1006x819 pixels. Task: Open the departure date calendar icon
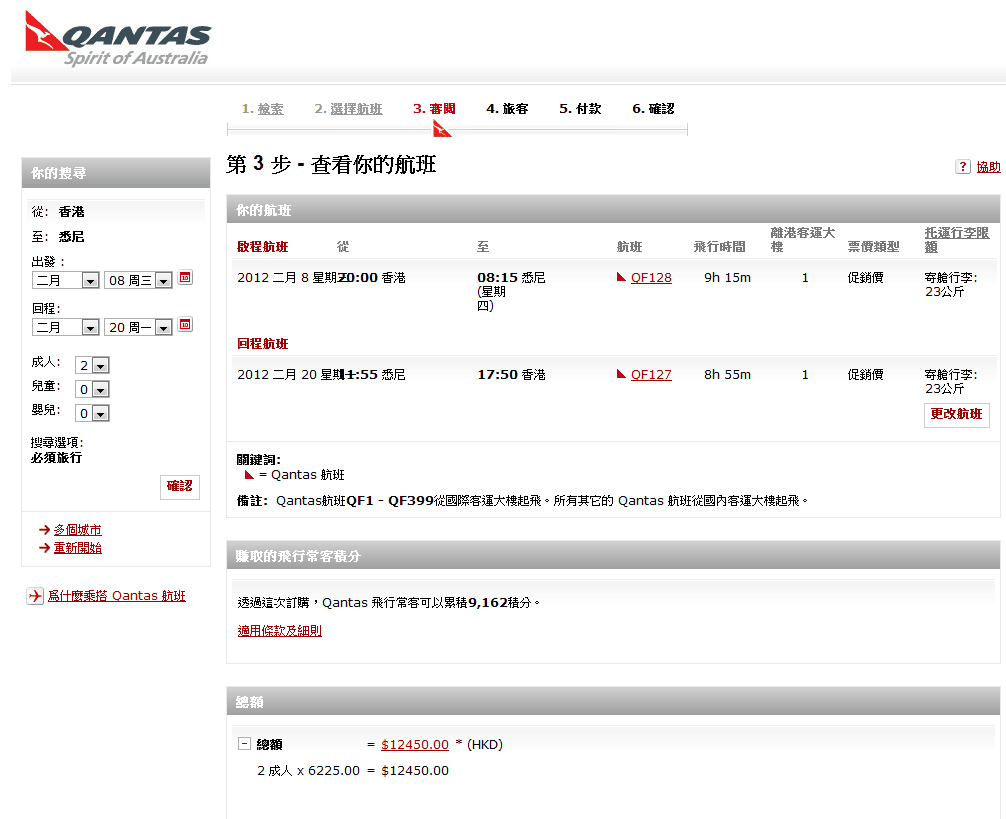coord(185,278)
